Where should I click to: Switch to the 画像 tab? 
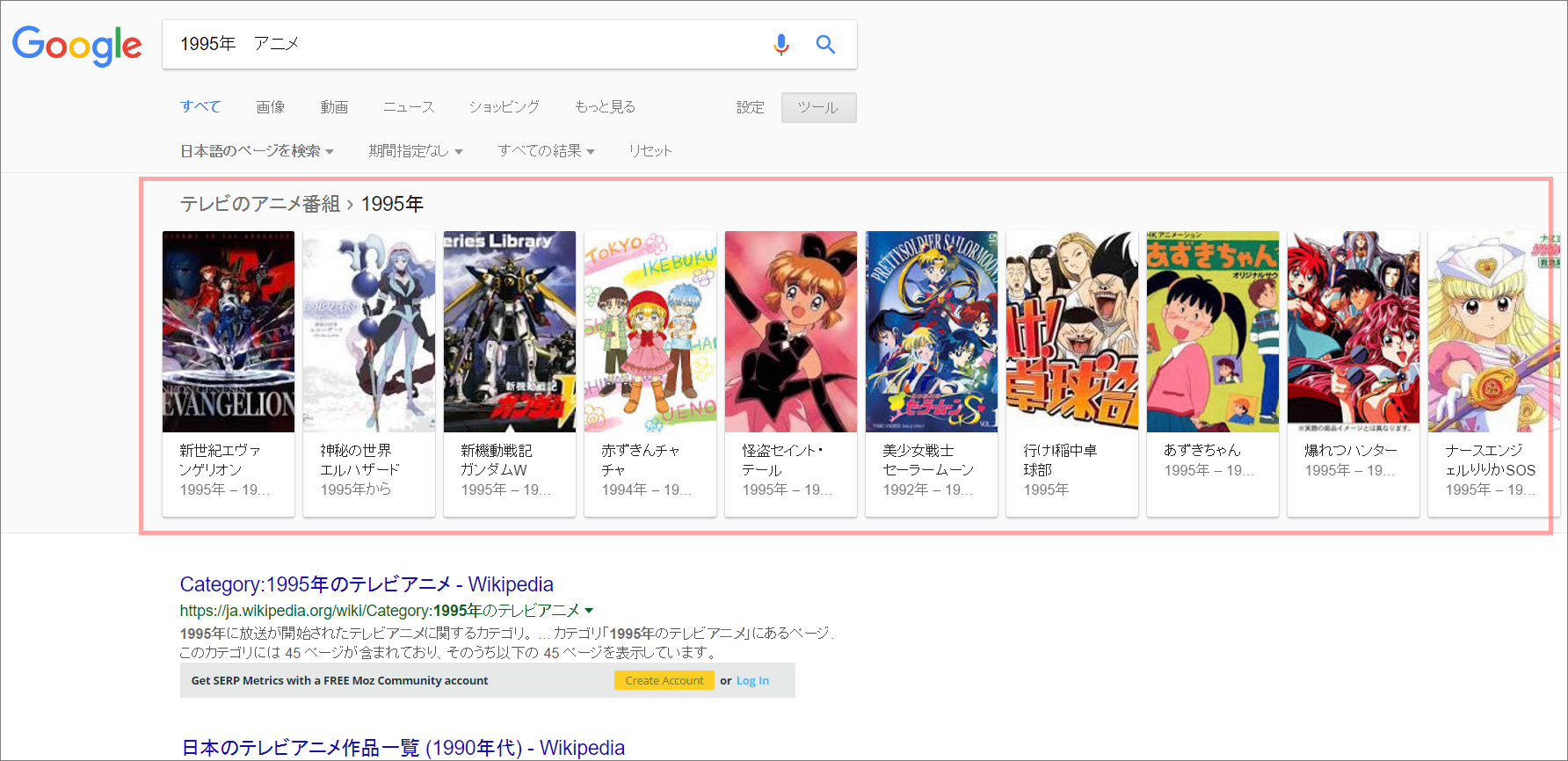coord(271,106)
